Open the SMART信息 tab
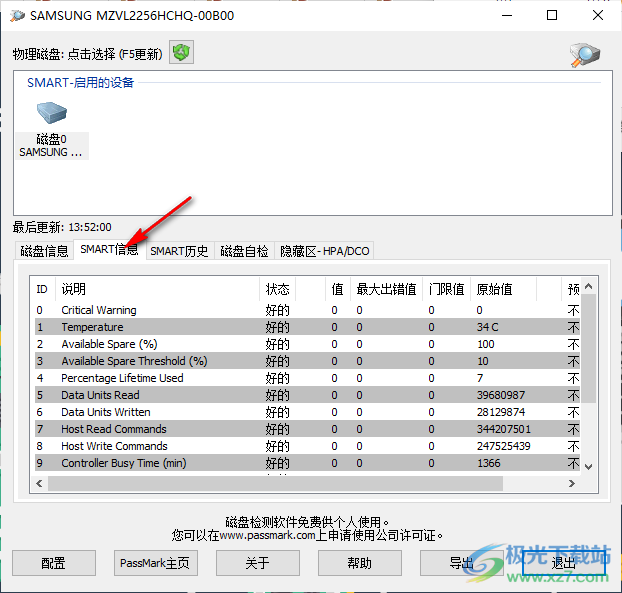Viewport: 622px width, 593px height. coord(109,249)
